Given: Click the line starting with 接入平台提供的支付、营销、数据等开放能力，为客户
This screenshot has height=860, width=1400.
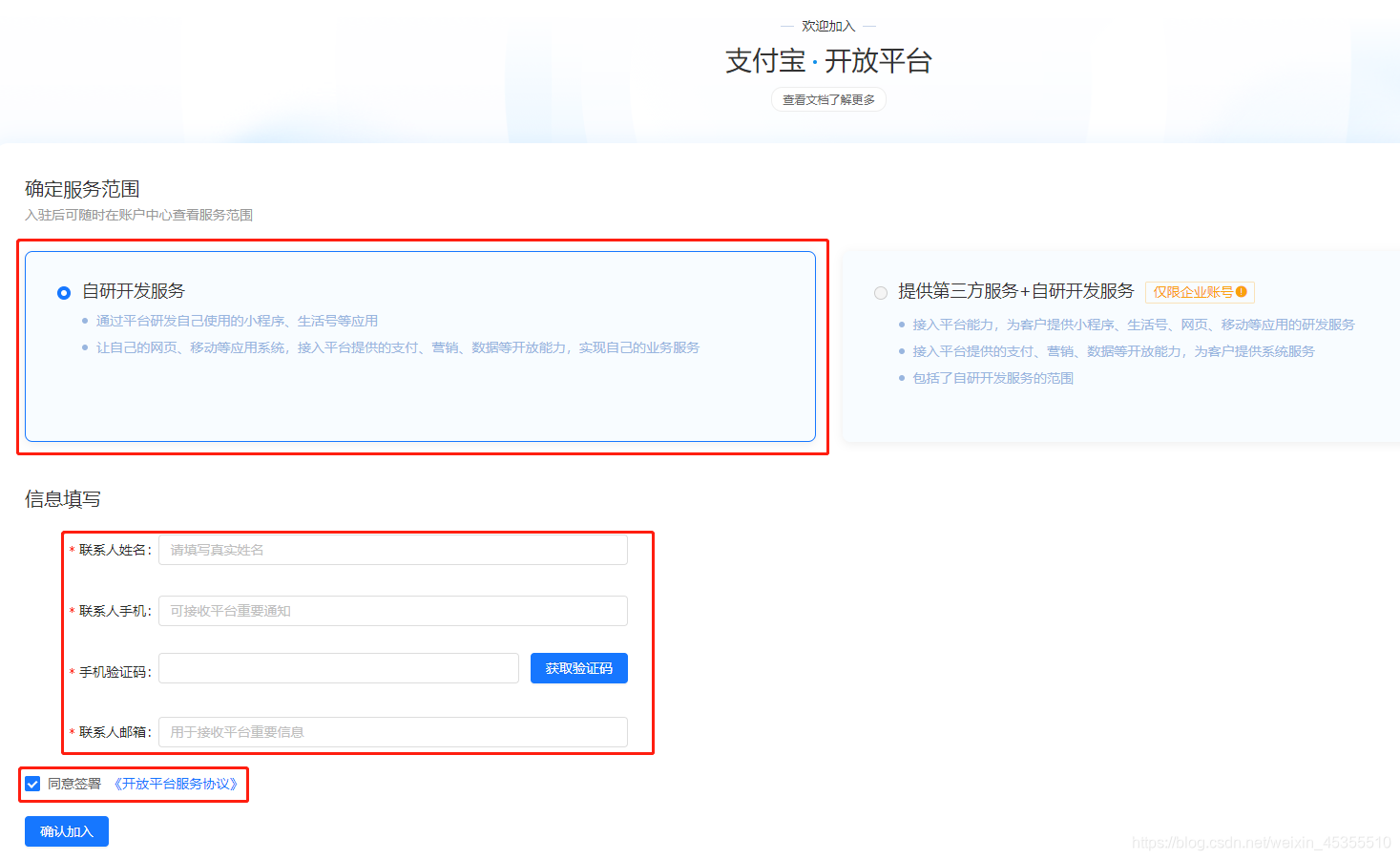Looking at the screenshot, I should 1113,351.
